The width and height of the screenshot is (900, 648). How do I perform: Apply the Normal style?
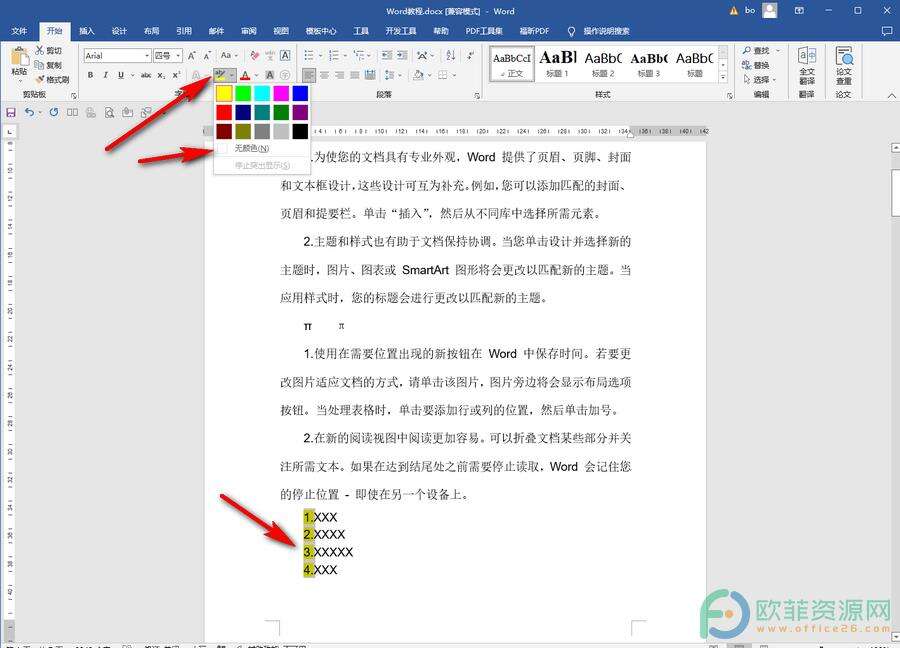(512, 64)
